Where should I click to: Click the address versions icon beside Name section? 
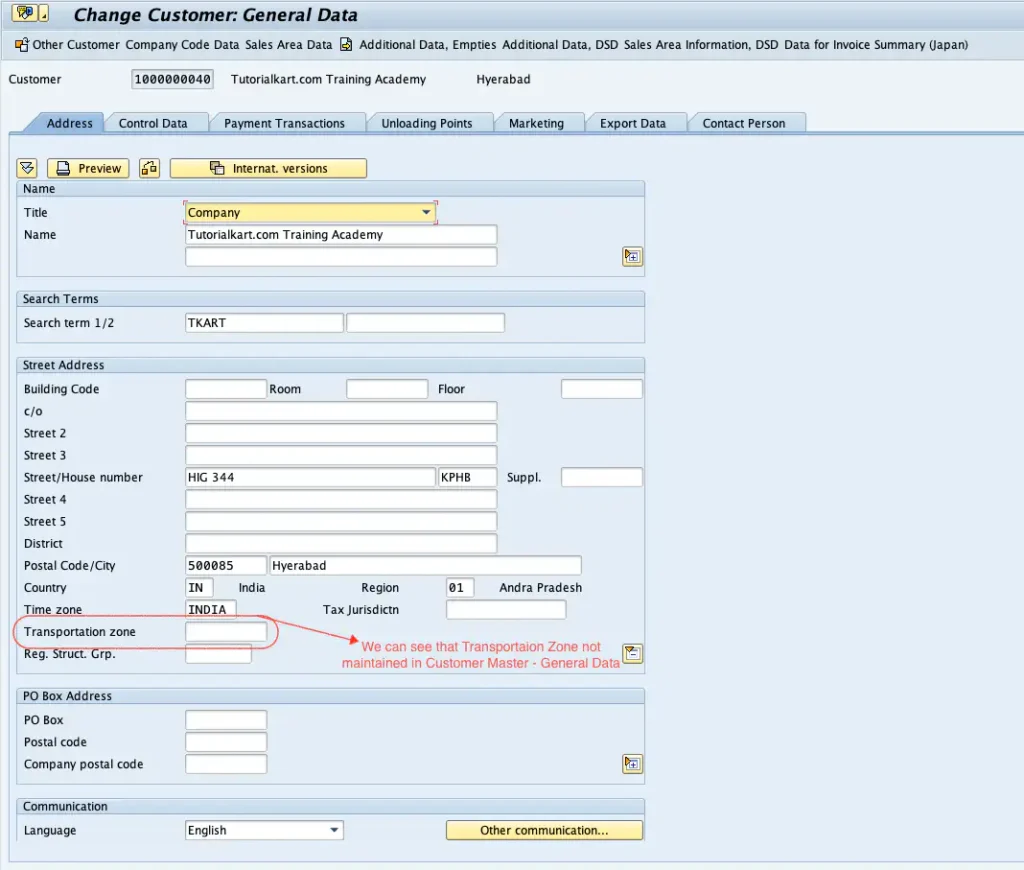632,256
